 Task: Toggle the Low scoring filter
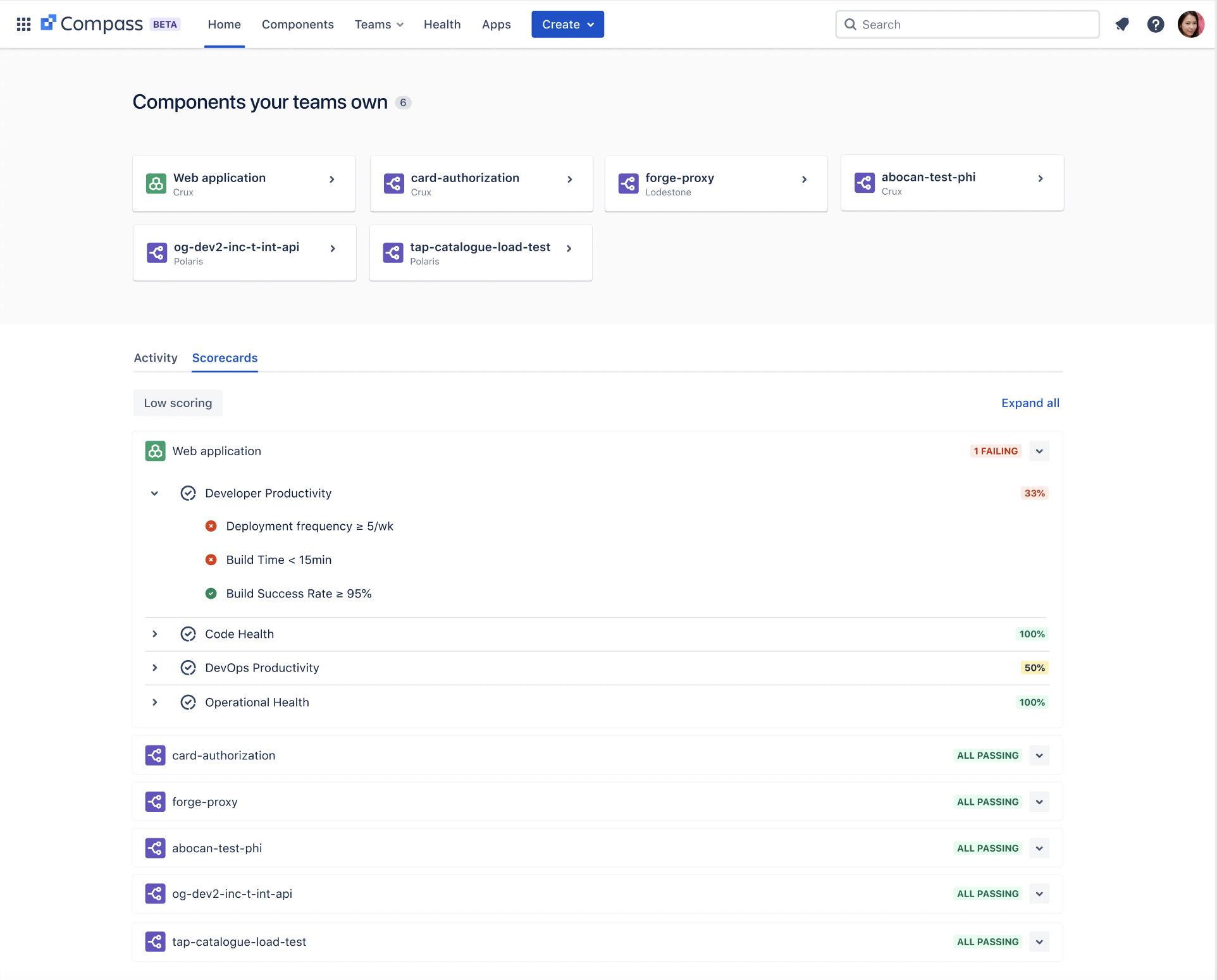(178, 403)
